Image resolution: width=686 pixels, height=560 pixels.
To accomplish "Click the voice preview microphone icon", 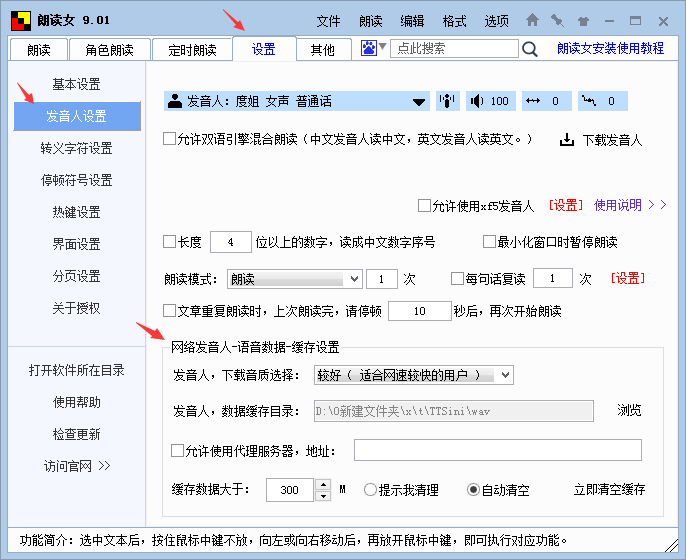I will click(x=447, y=101).
